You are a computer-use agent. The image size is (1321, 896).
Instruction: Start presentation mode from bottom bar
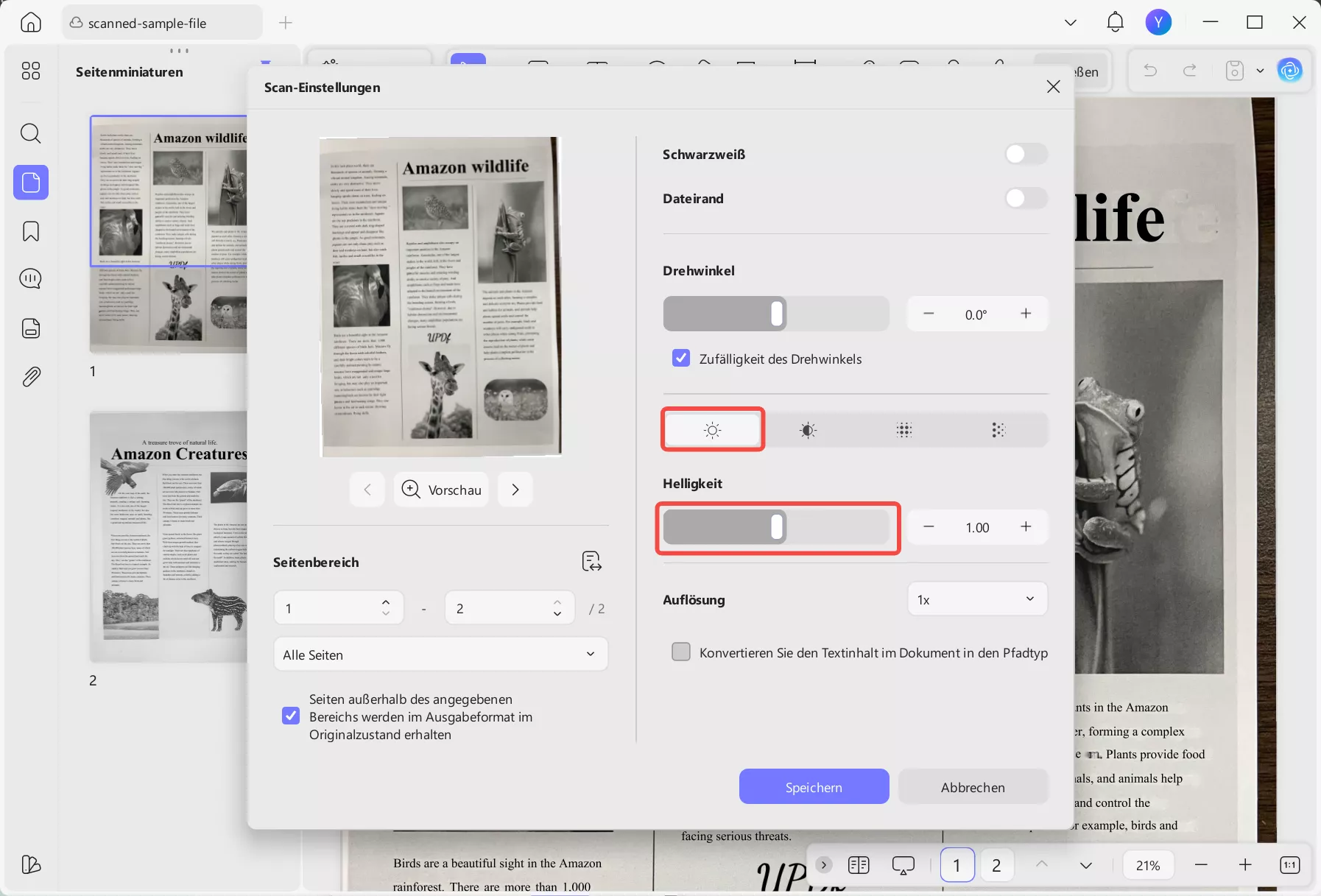(x=903, y=865)
